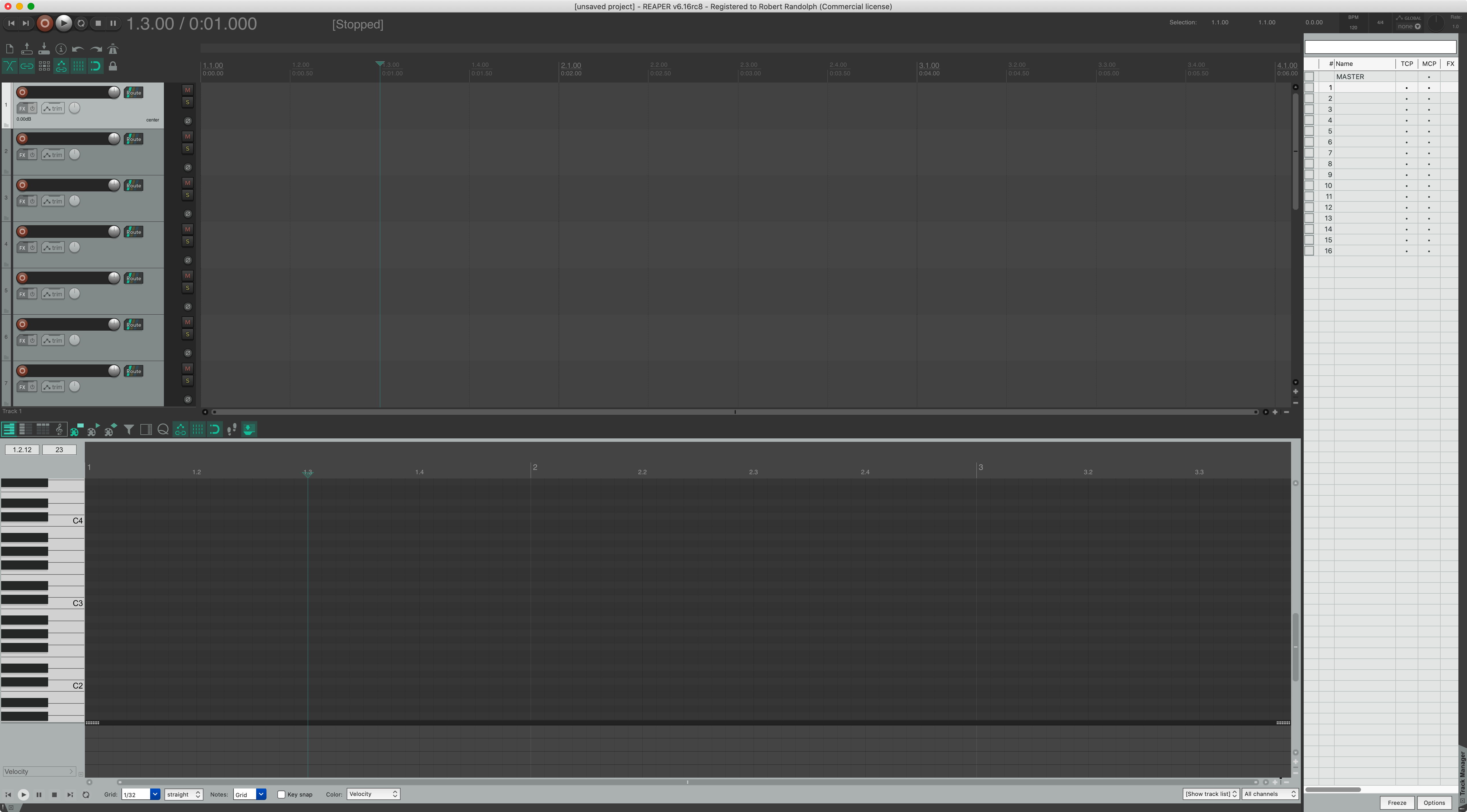Adjust the pan knob on track 1
Image resolution: width=1467 pixels, height=812 pixels.
[74, 108]
